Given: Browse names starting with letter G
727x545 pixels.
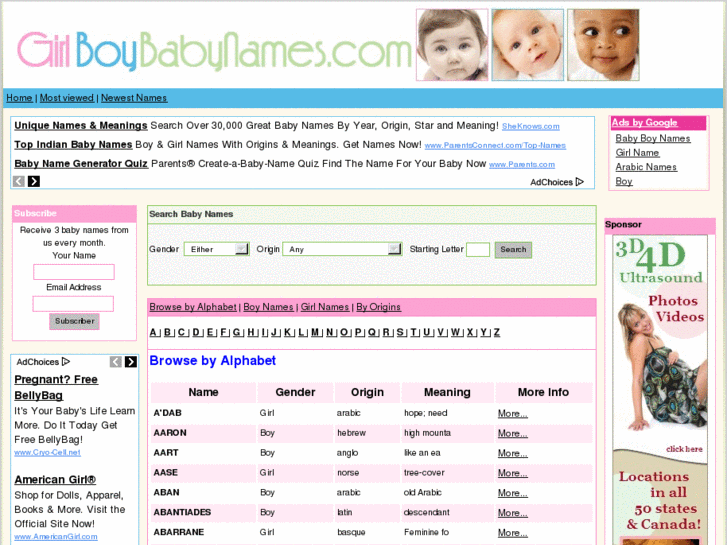Looking at the screenshot, I should click(x=237, y=332).
